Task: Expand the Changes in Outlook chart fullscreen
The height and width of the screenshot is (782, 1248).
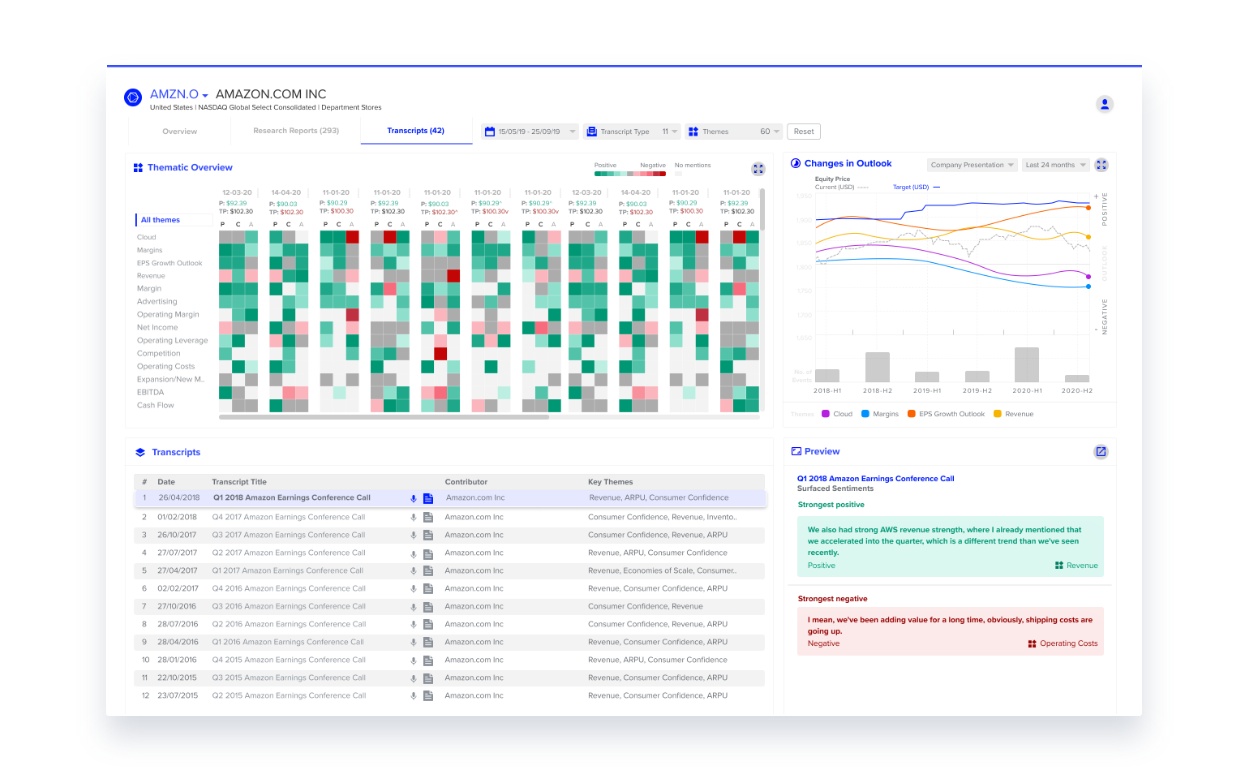Action: [1101, 165]
